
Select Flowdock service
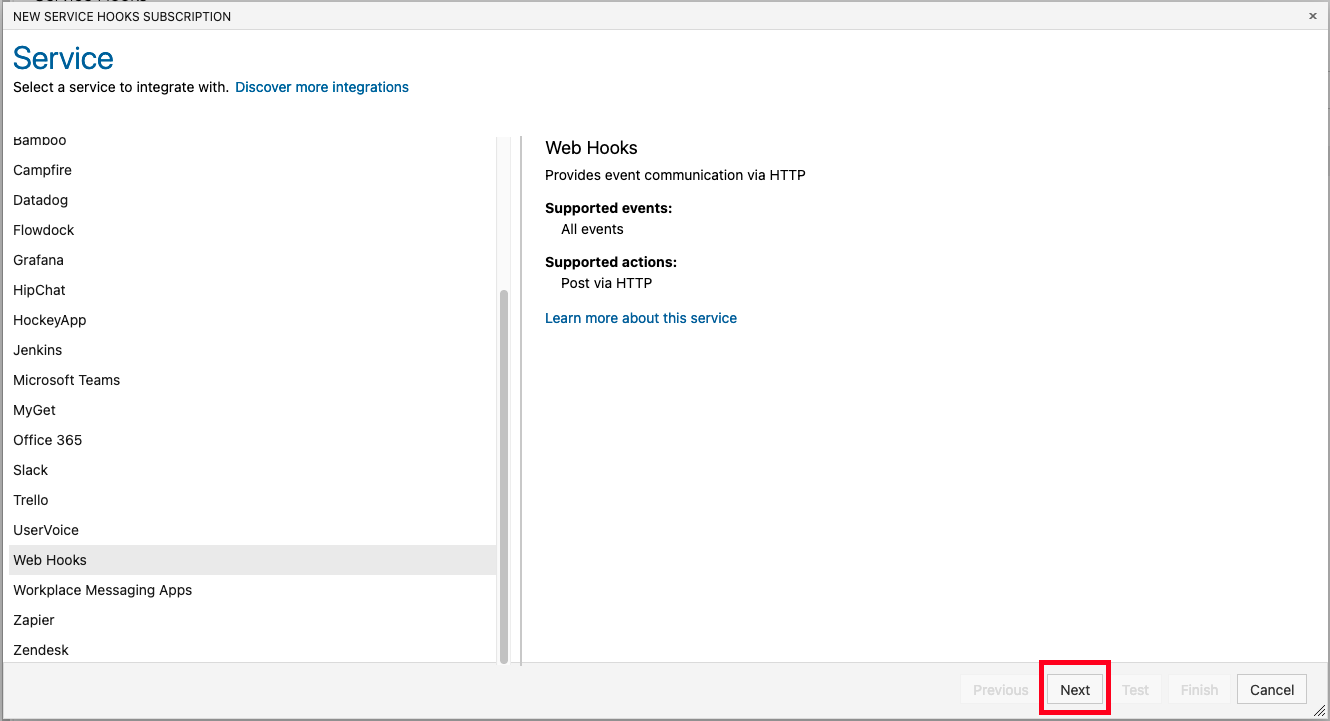click(x=253, y=230)
